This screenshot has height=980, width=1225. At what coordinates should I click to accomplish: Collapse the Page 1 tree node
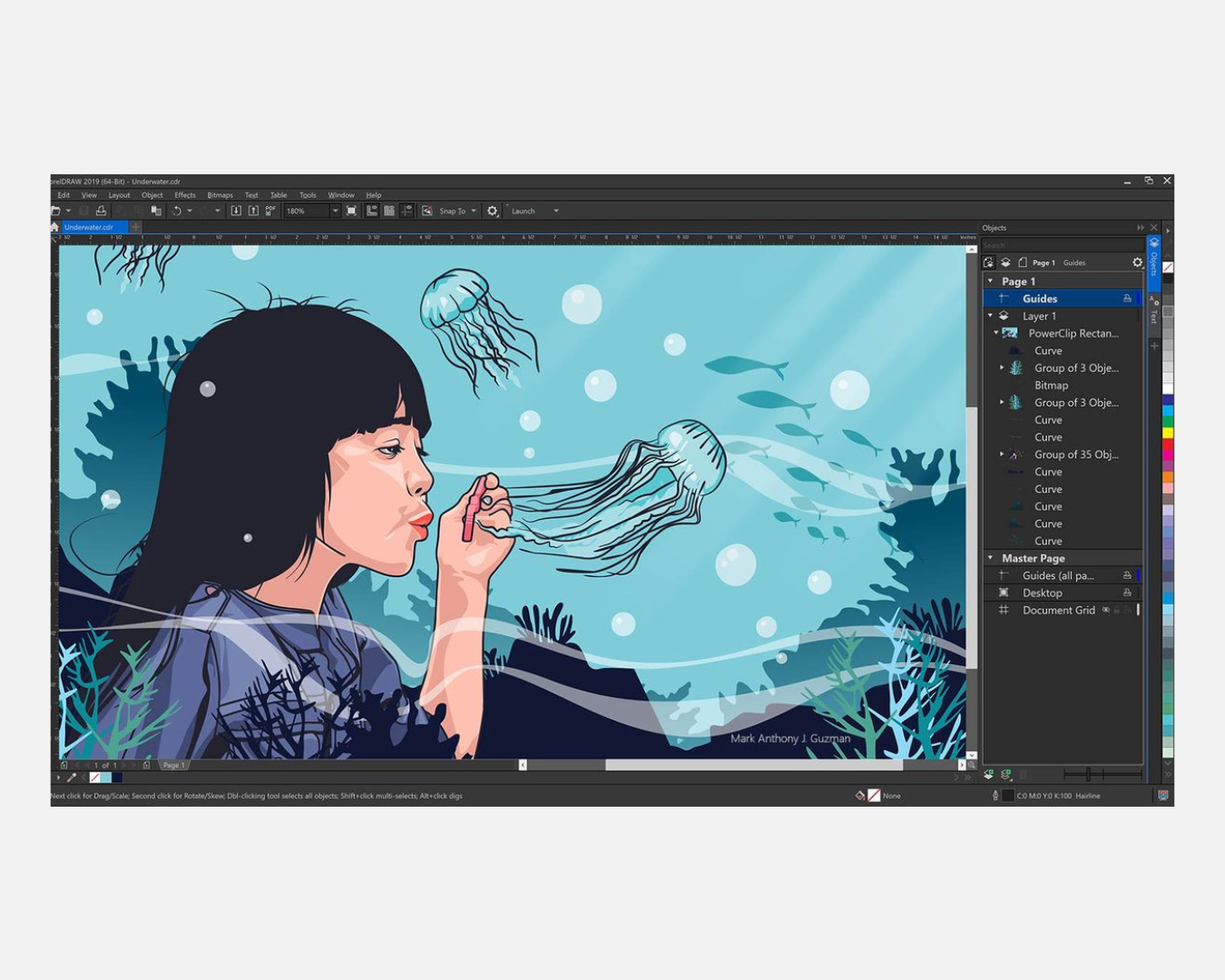990,281
